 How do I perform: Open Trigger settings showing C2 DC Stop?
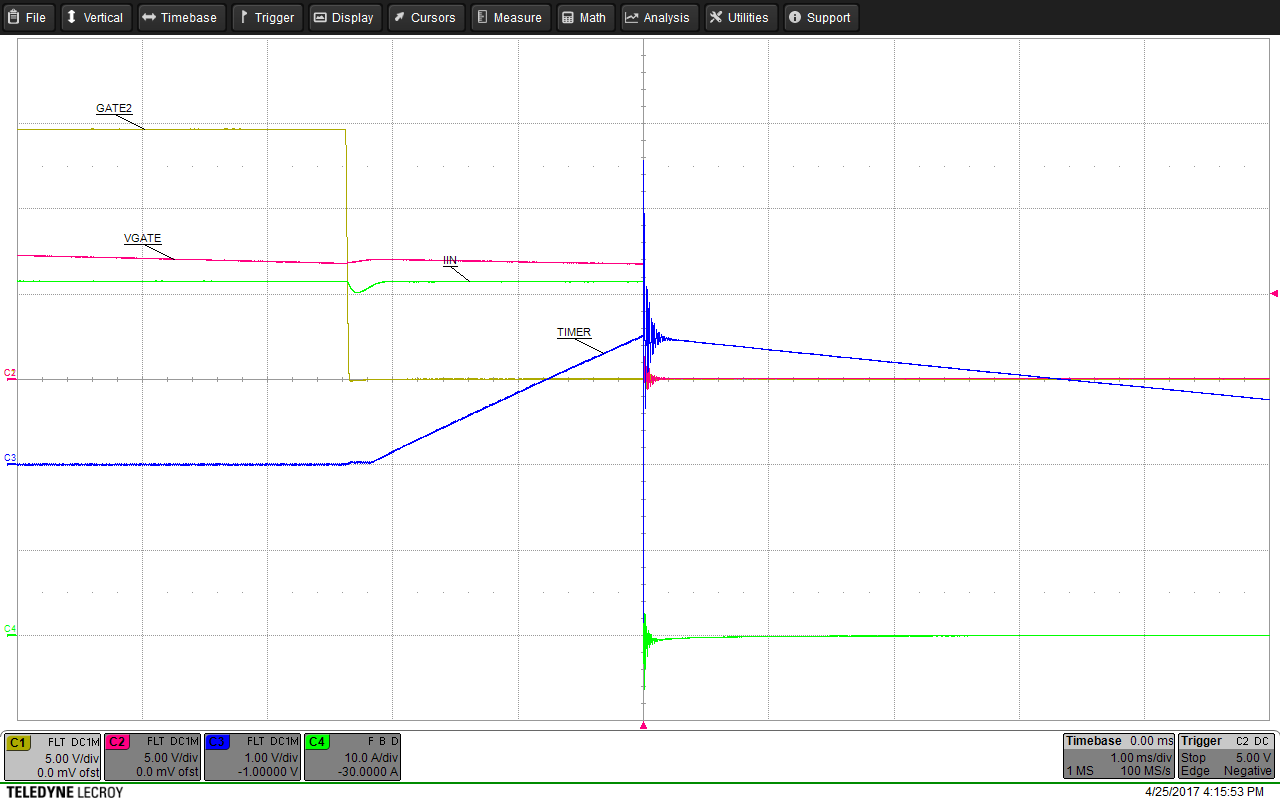[x=1226, y=757]
